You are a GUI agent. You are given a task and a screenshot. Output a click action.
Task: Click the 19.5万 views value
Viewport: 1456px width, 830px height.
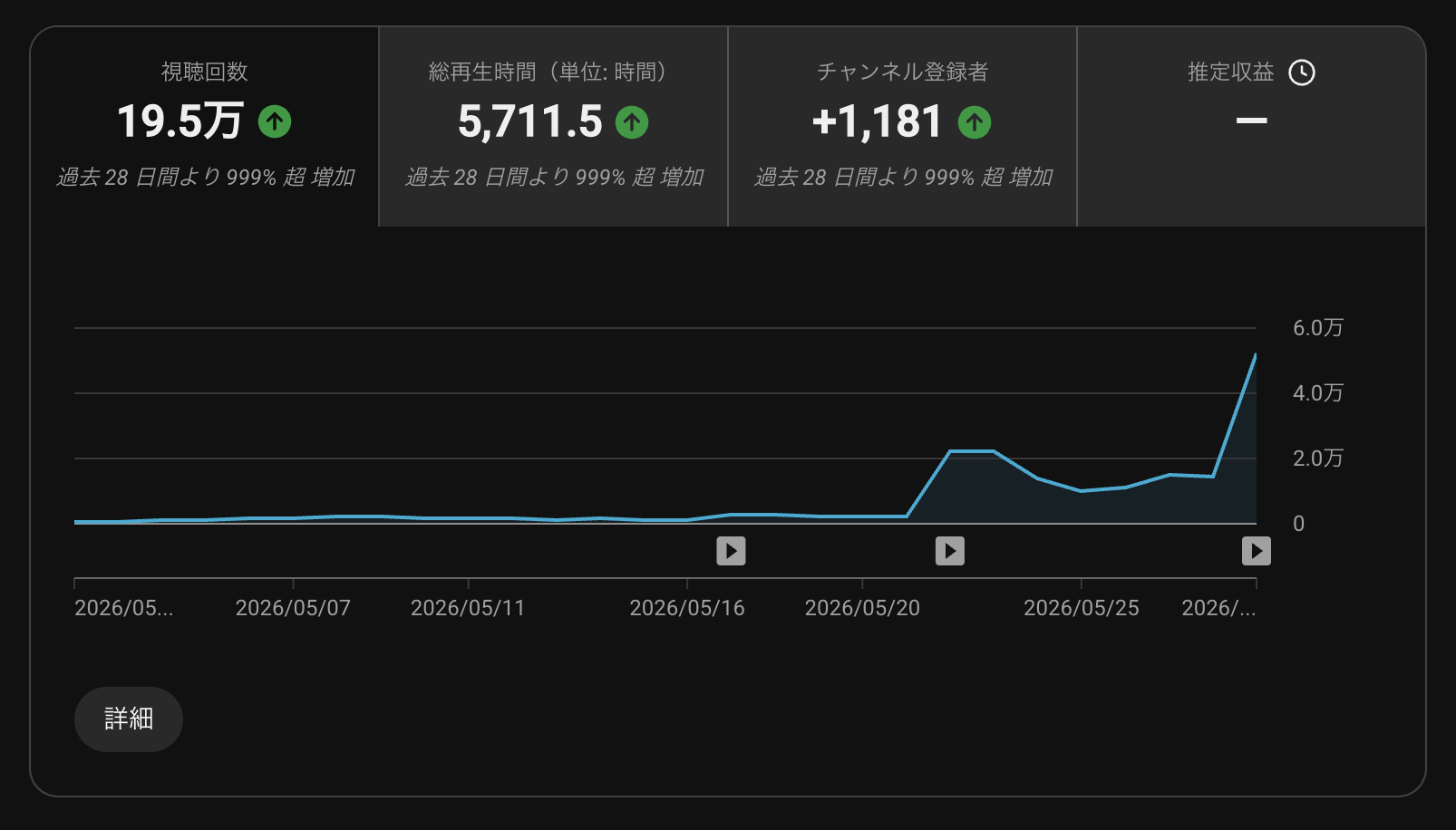point(180,121)
